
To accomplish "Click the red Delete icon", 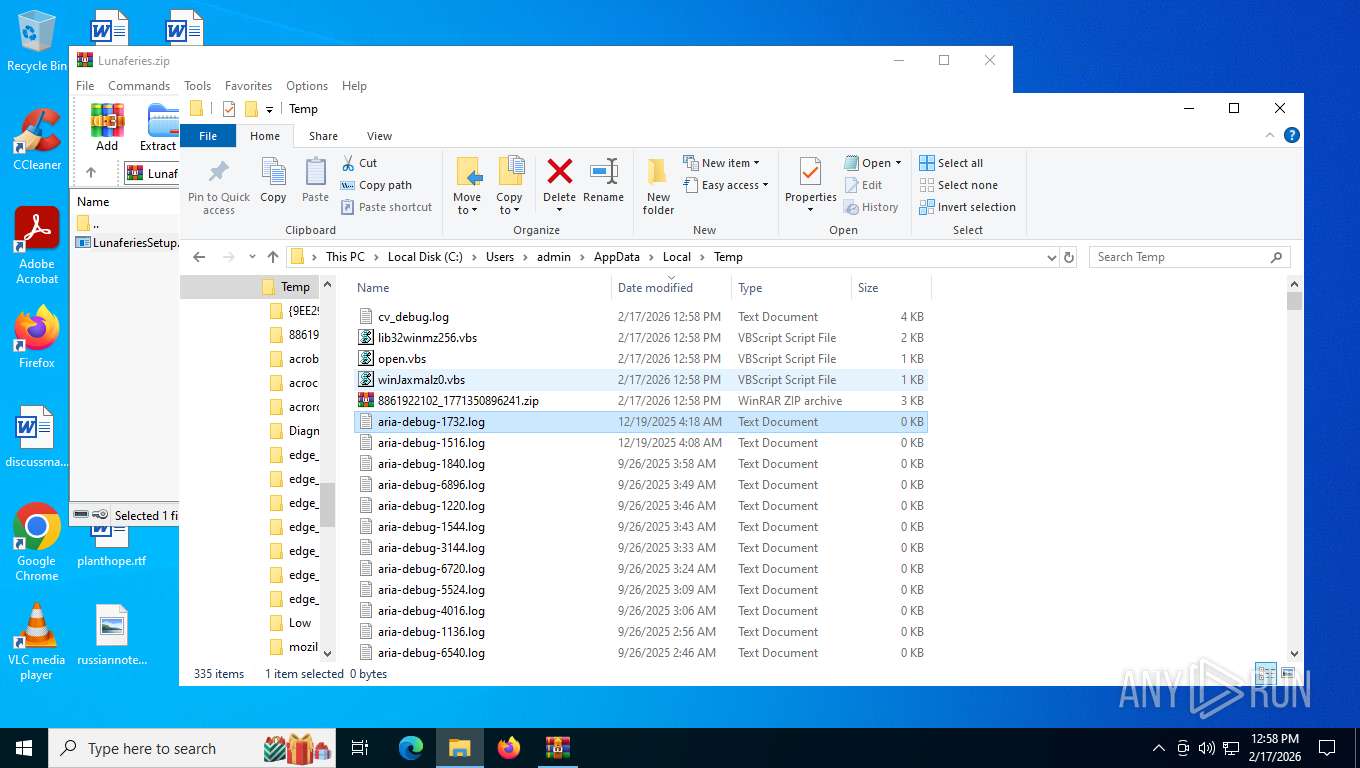I will (559, 171).
